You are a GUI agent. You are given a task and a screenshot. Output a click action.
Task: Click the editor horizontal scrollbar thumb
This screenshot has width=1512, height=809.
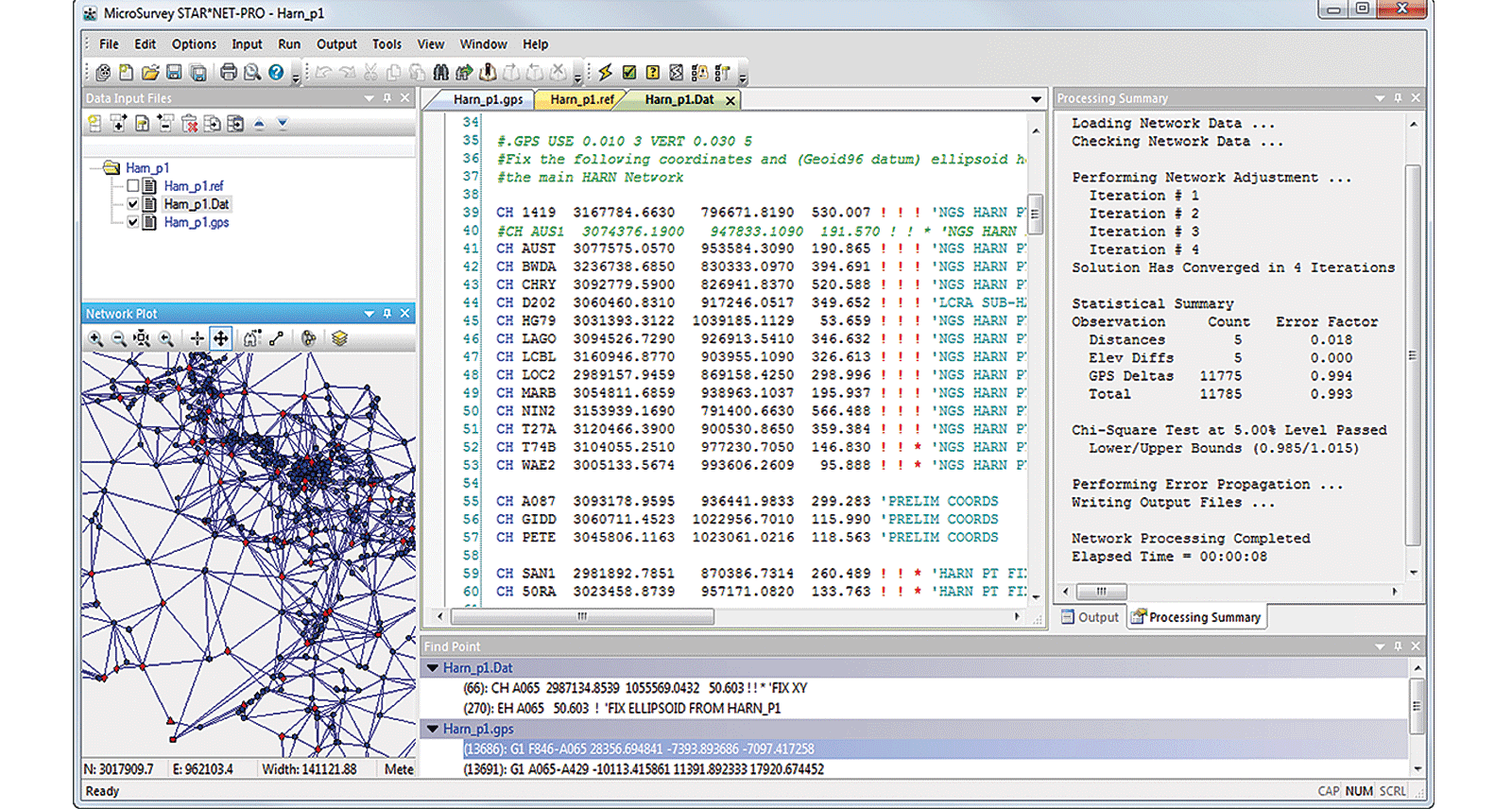(582, 616)
